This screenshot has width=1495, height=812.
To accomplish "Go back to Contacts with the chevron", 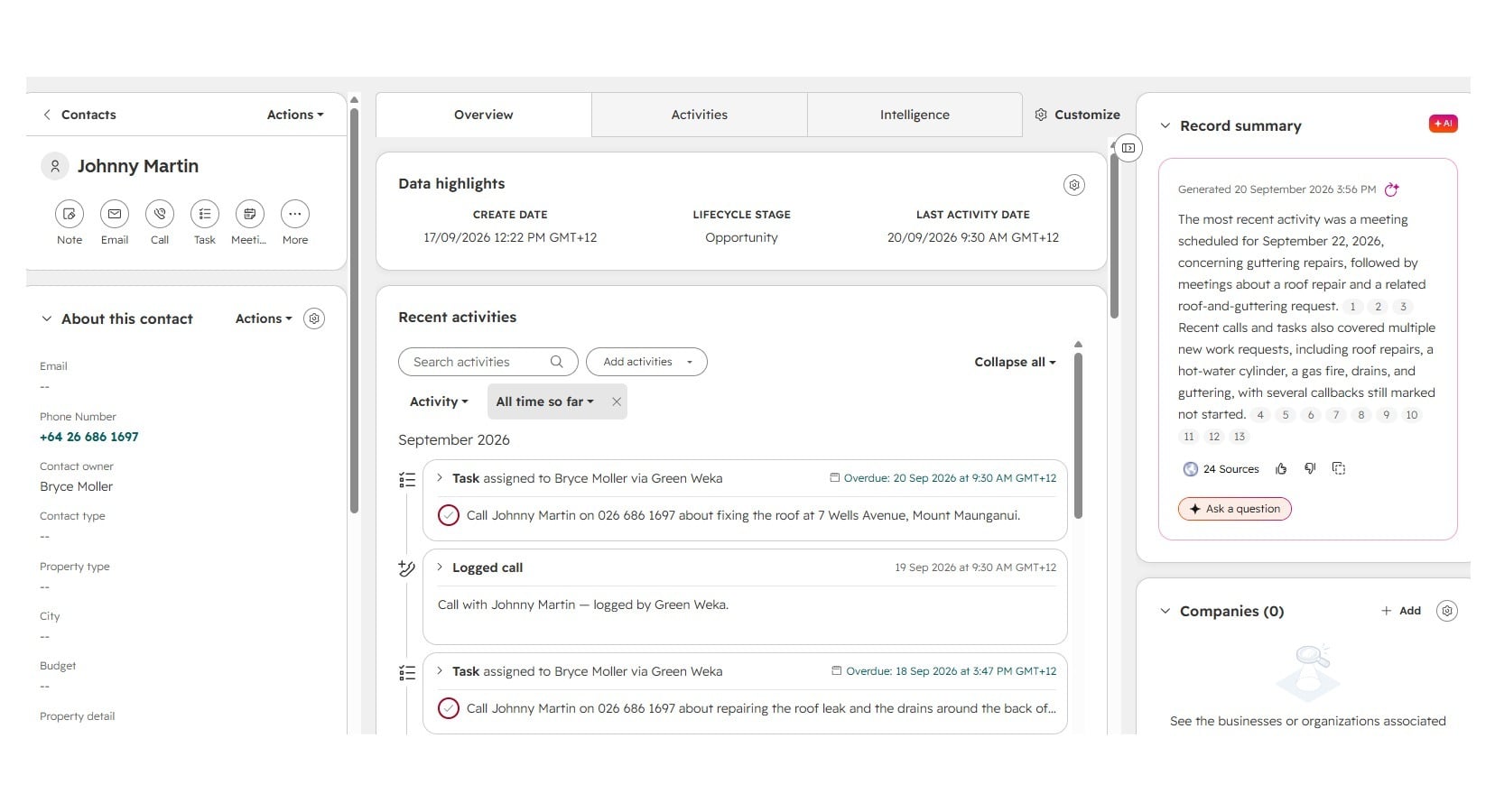I will click(47, 115).
